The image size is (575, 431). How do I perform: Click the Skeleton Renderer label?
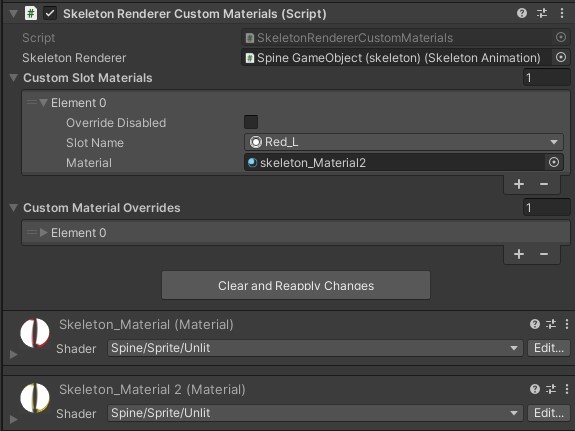pyautogui.click(x=74, y=58)
